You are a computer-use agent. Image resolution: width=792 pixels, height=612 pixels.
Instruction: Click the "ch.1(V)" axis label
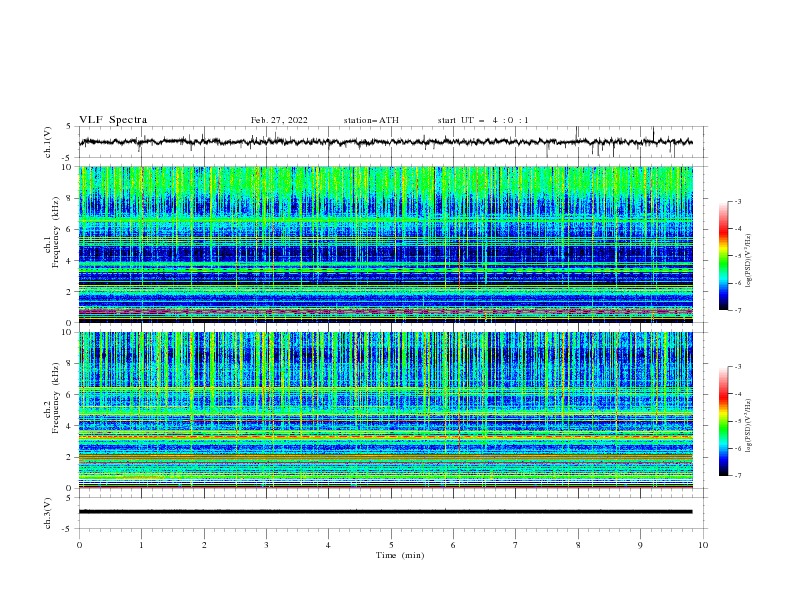tap(48, 142)
